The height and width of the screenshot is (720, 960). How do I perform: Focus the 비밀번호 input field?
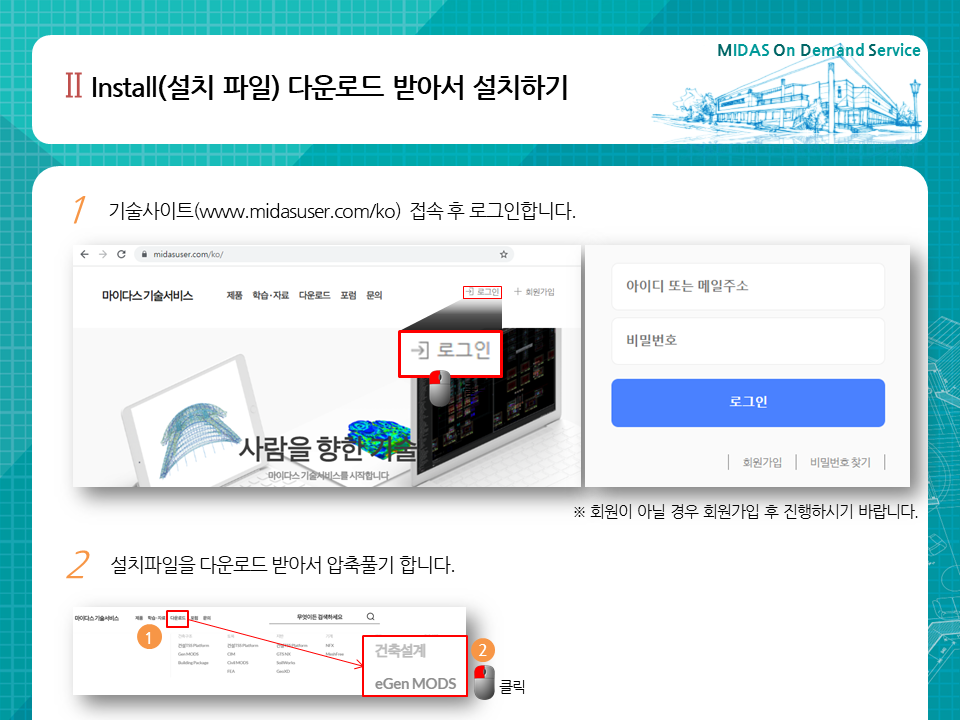pyautogui.click(x=748, y=341)
